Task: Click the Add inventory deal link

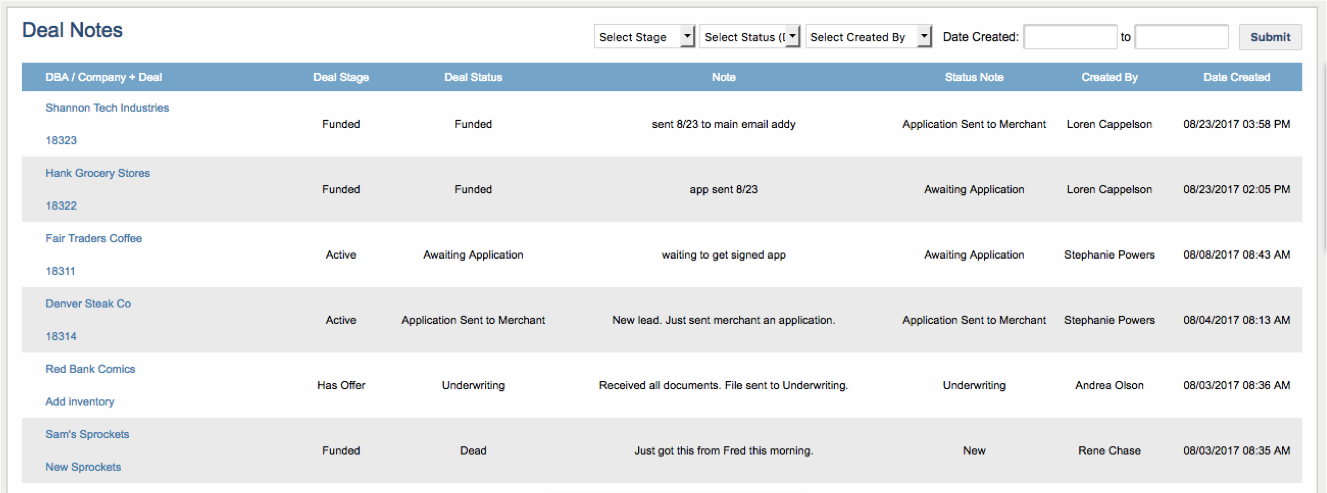Action: click(x=80, y=402)
